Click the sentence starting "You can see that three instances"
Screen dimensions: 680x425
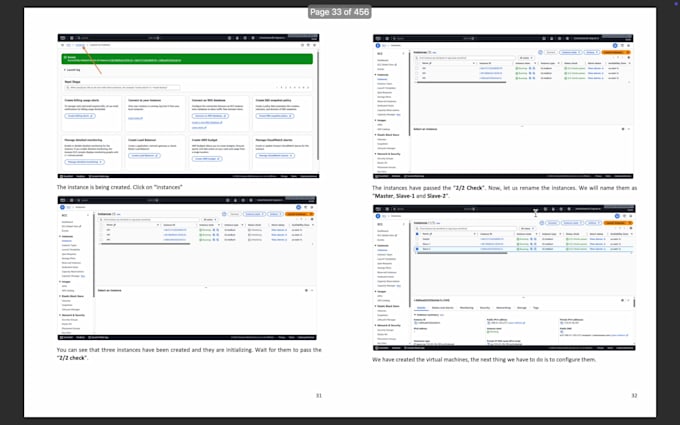pos(189,353)
